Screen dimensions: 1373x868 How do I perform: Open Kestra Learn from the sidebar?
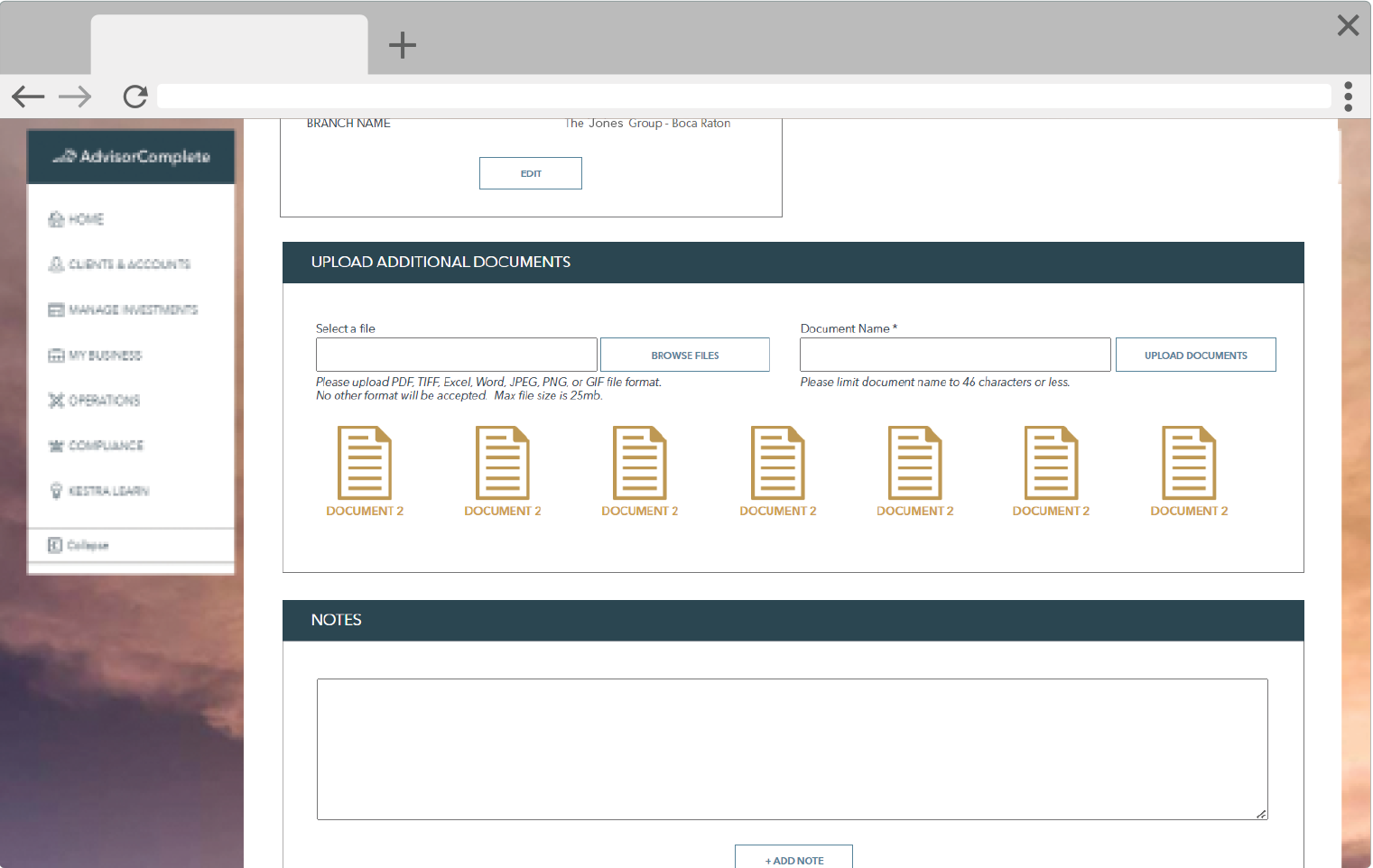click(x=99, y=491)
